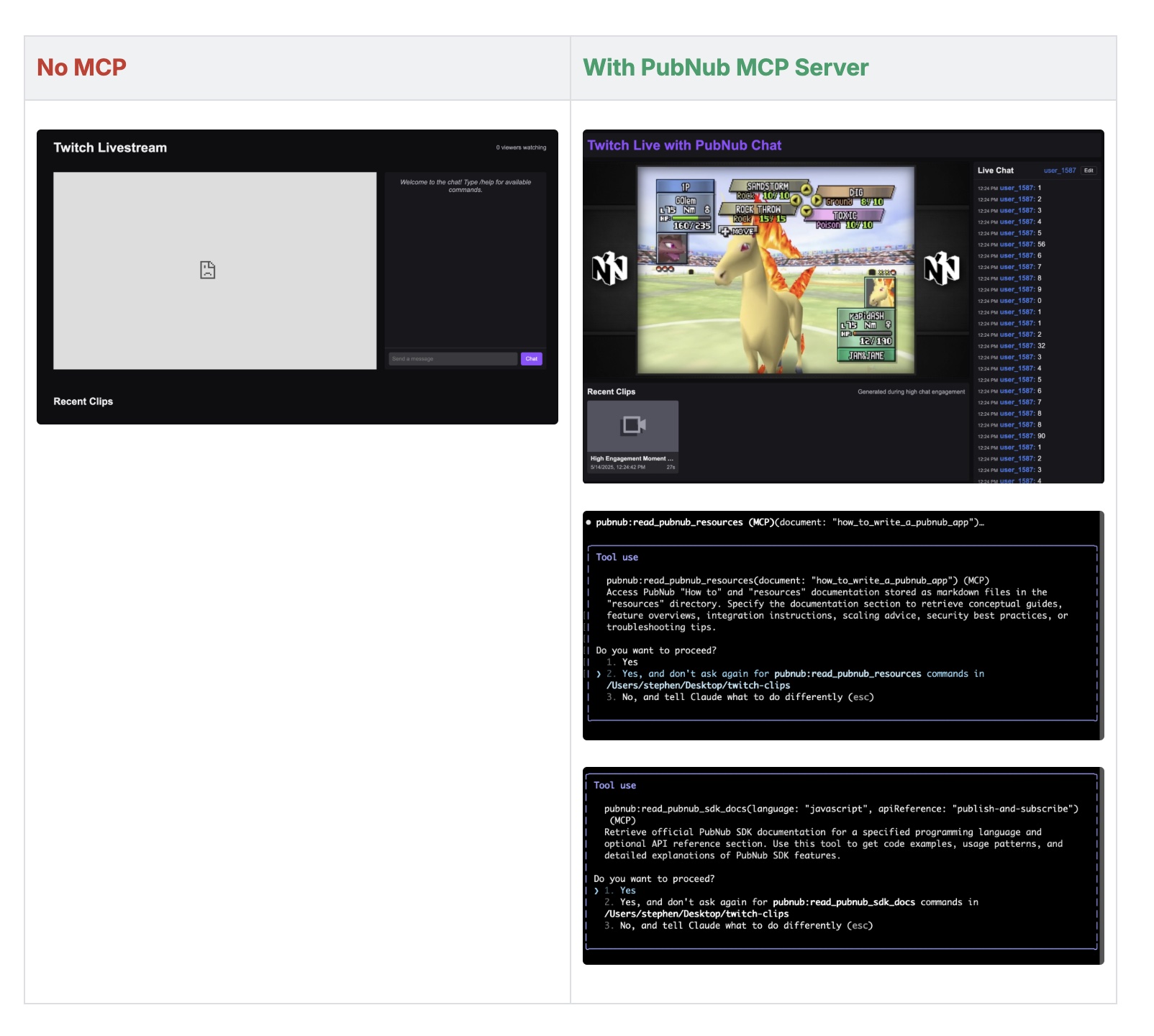
Task: Click the scrollbar on the first terminal panel
Action: click(x=1101, y=624)
